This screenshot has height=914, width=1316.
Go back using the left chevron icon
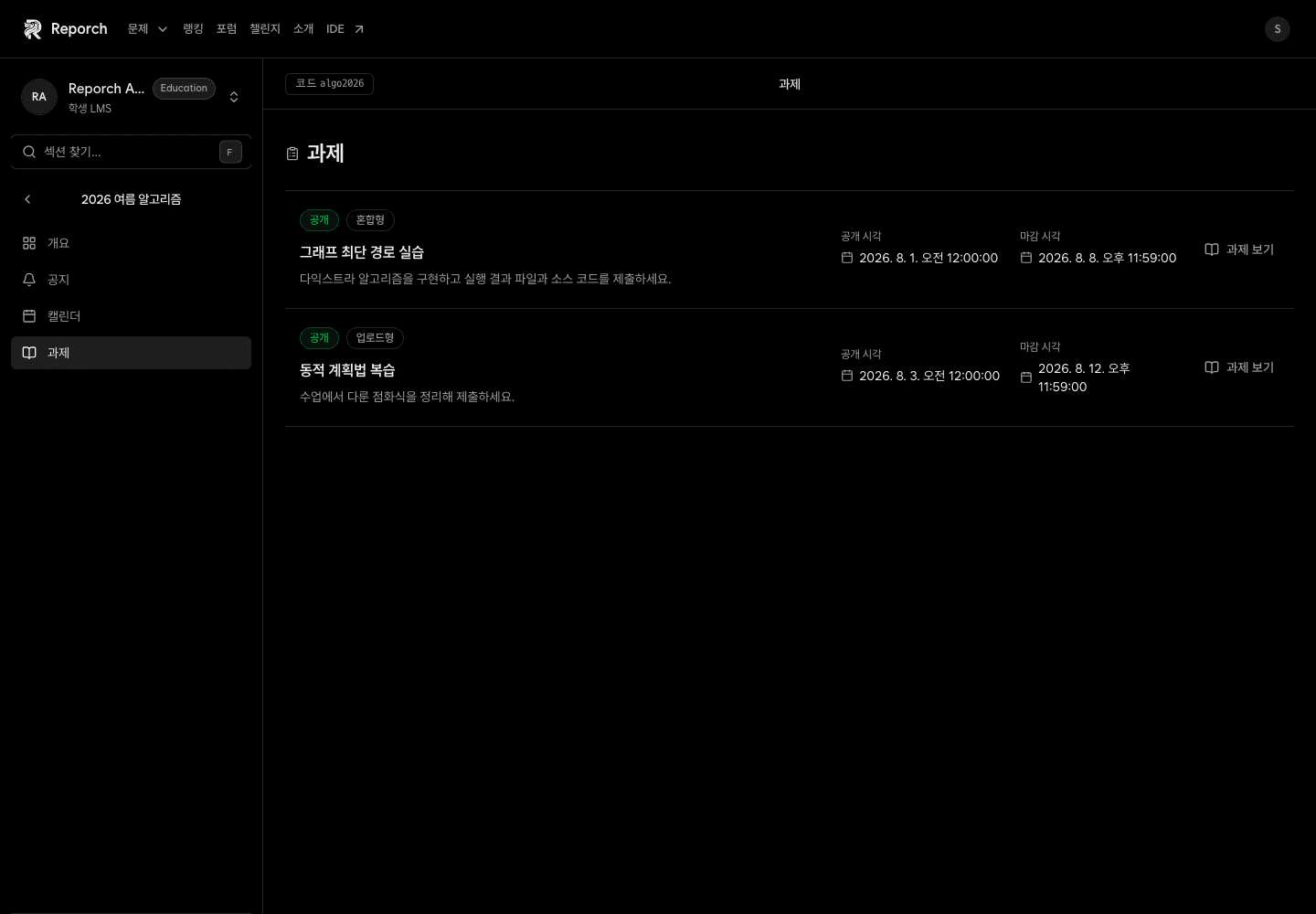27,199
